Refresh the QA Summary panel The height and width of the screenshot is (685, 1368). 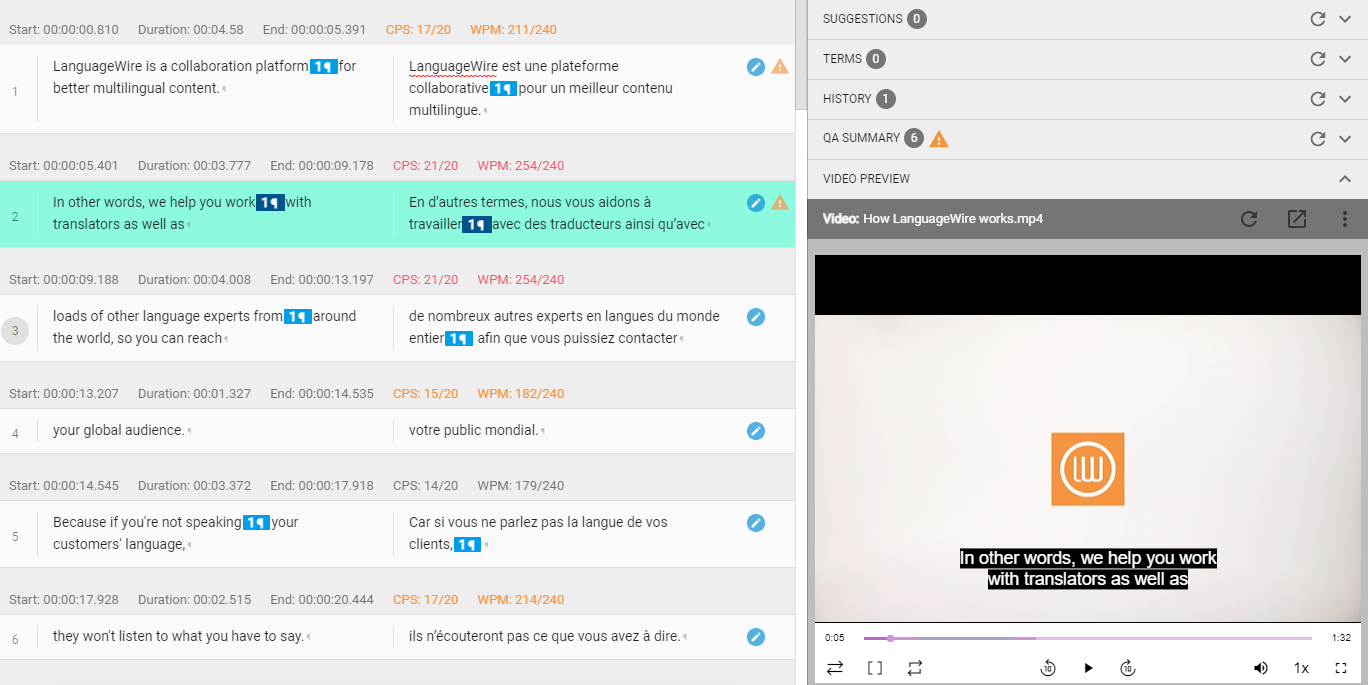click(x=1317, y=139)
